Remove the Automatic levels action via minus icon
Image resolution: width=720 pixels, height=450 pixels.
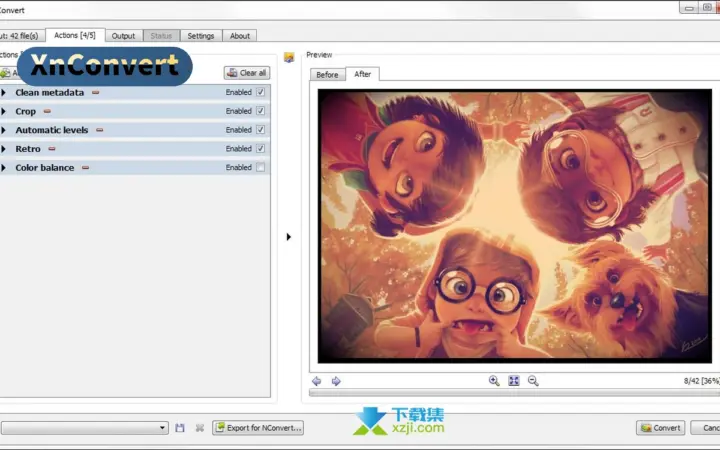(x=100, y=130)
